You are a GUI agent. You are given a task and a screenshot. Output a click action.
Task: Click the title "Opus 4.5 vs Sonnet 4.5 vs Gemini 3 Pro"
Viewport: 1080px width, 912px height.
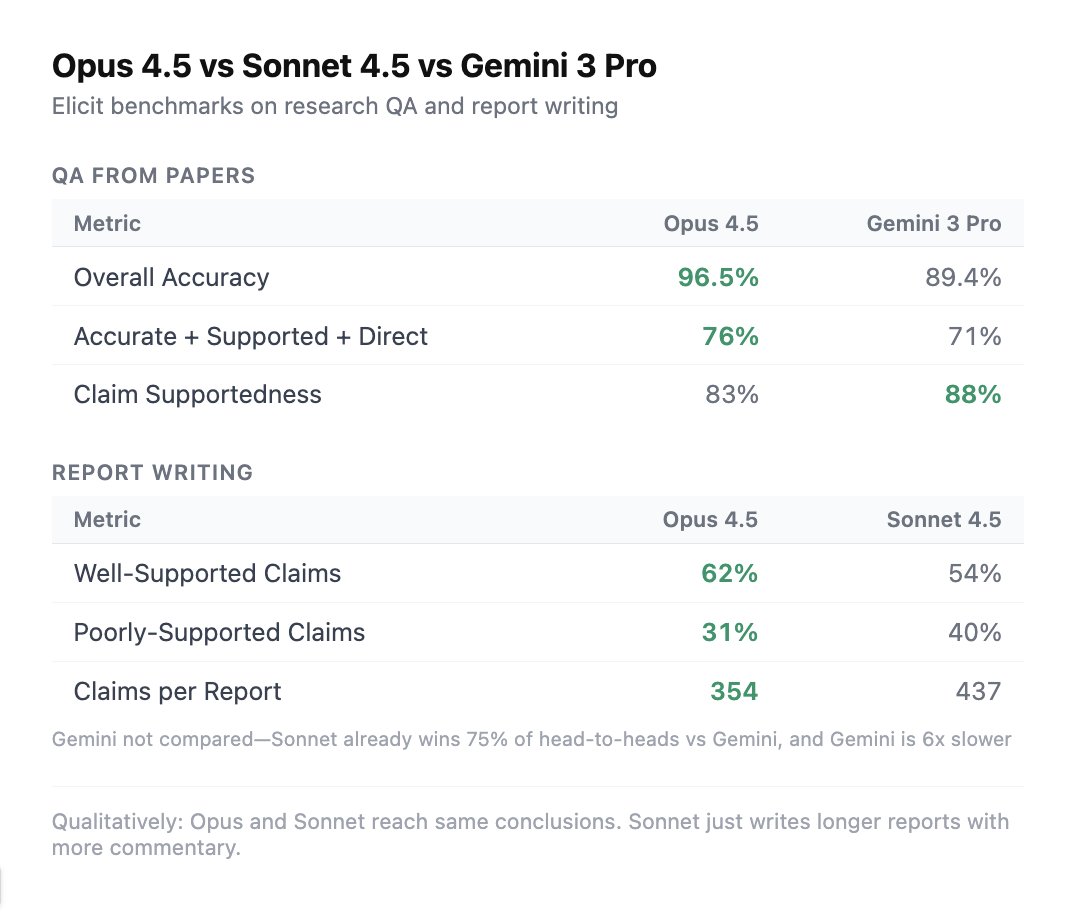point(354,67)
